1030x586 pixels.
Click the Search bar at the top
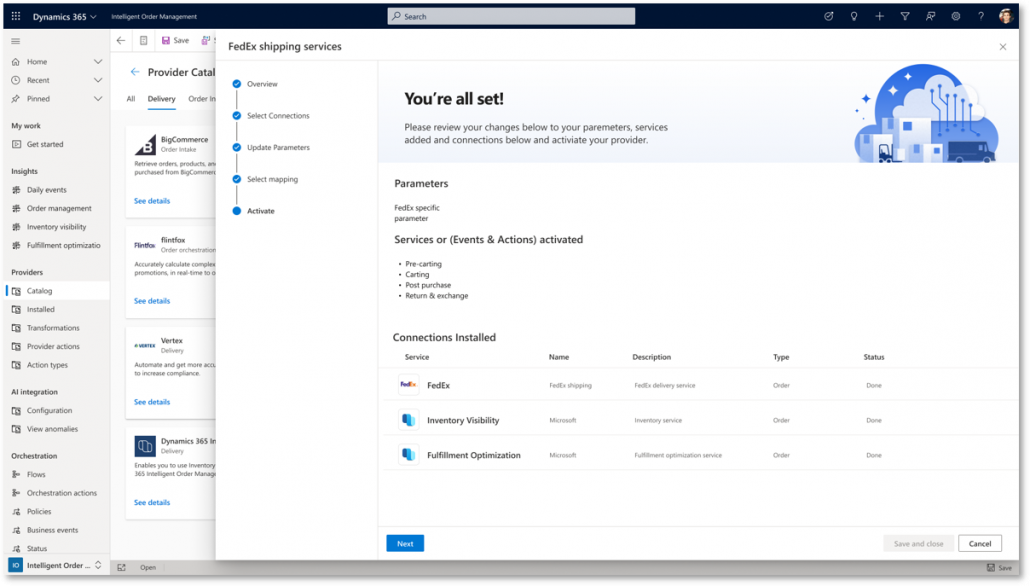coord(510,16)
